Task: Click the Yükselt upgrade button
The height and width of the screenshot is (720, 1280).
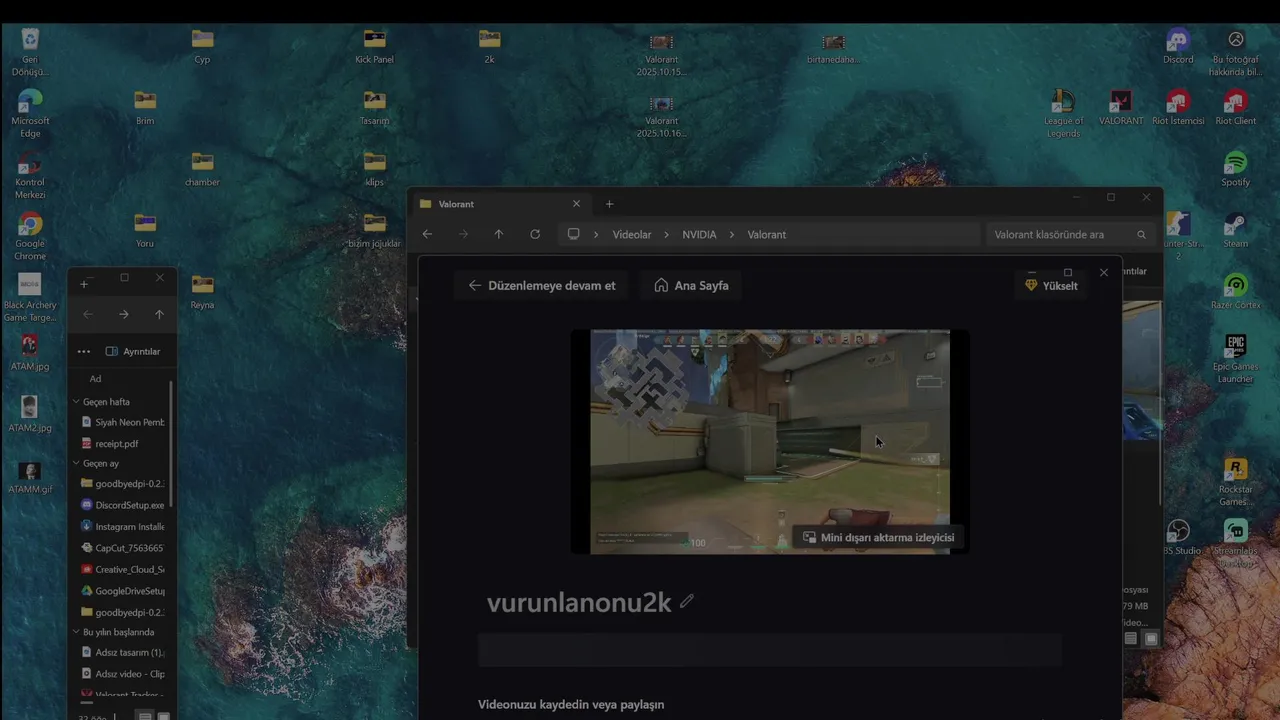Action: tap(1051, 285)
